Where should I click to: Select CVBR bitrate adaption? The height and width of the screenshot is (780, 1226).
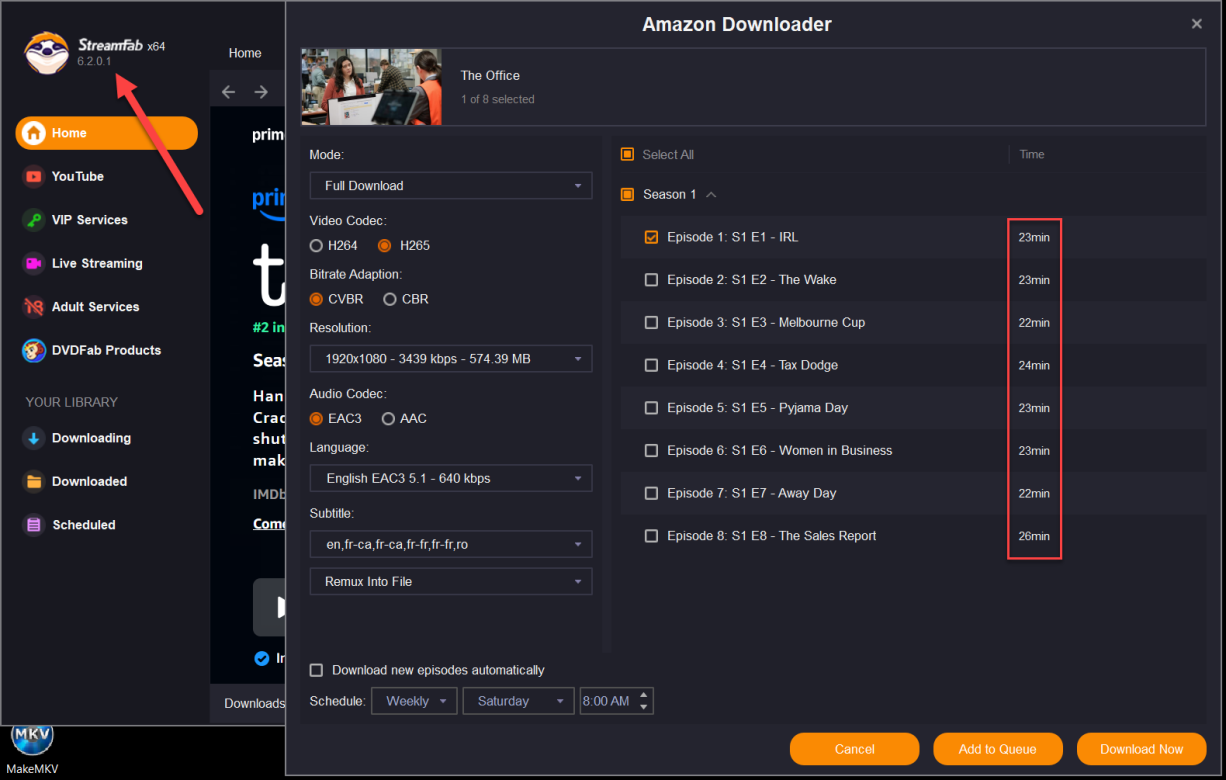click(x=316, y=299)
